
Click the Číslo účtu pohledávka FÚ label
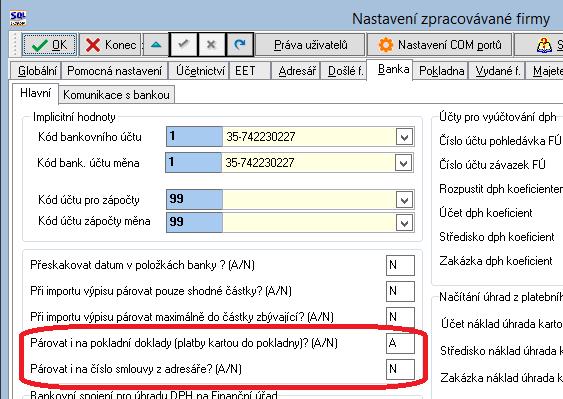click(x=500, y=141)
